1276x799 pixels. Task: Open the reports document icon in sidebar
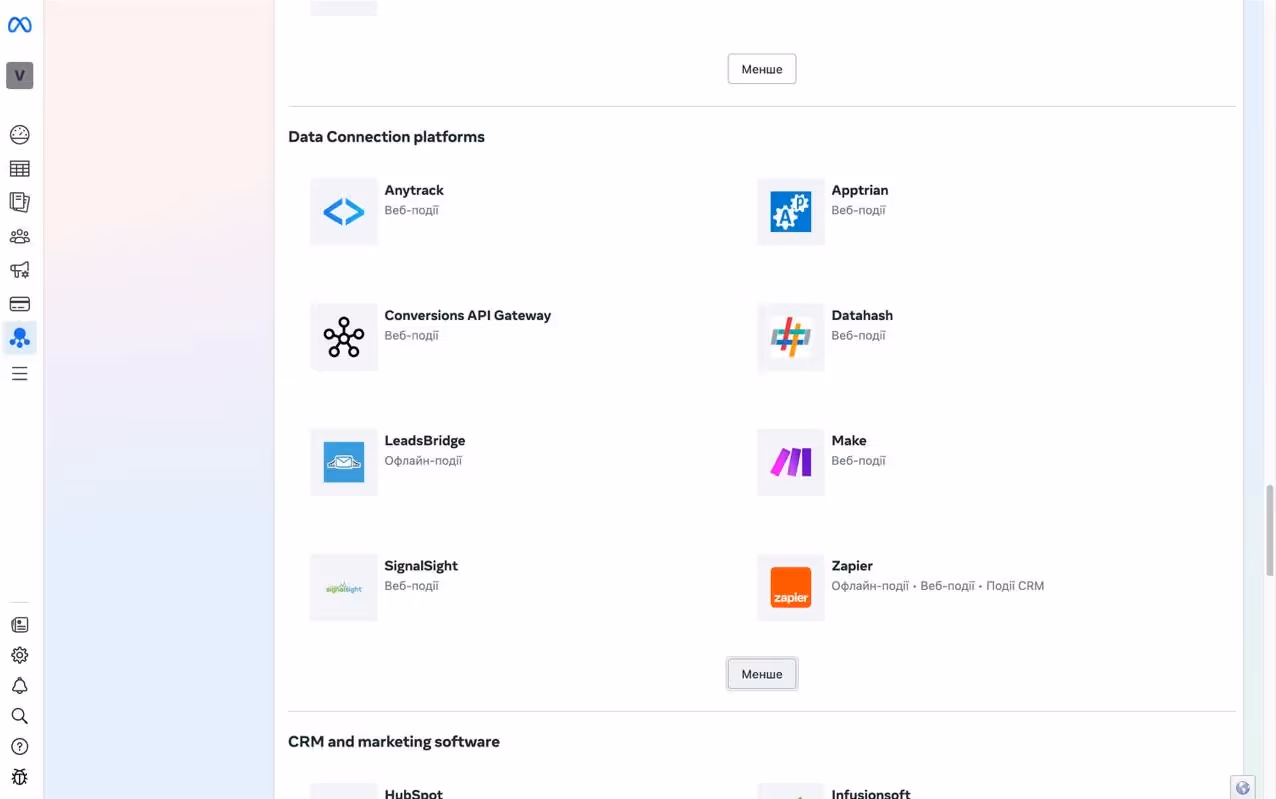click(19, 202)
